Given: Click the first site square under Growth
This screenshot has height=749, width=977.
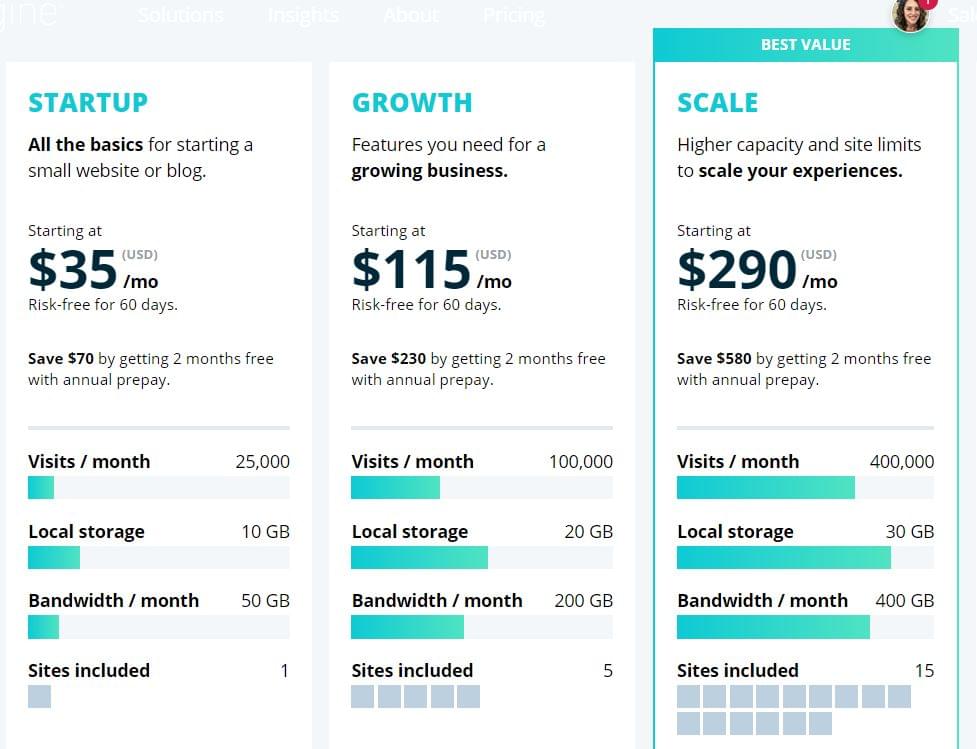Looking at the screenshot, I should pos(363,696).
